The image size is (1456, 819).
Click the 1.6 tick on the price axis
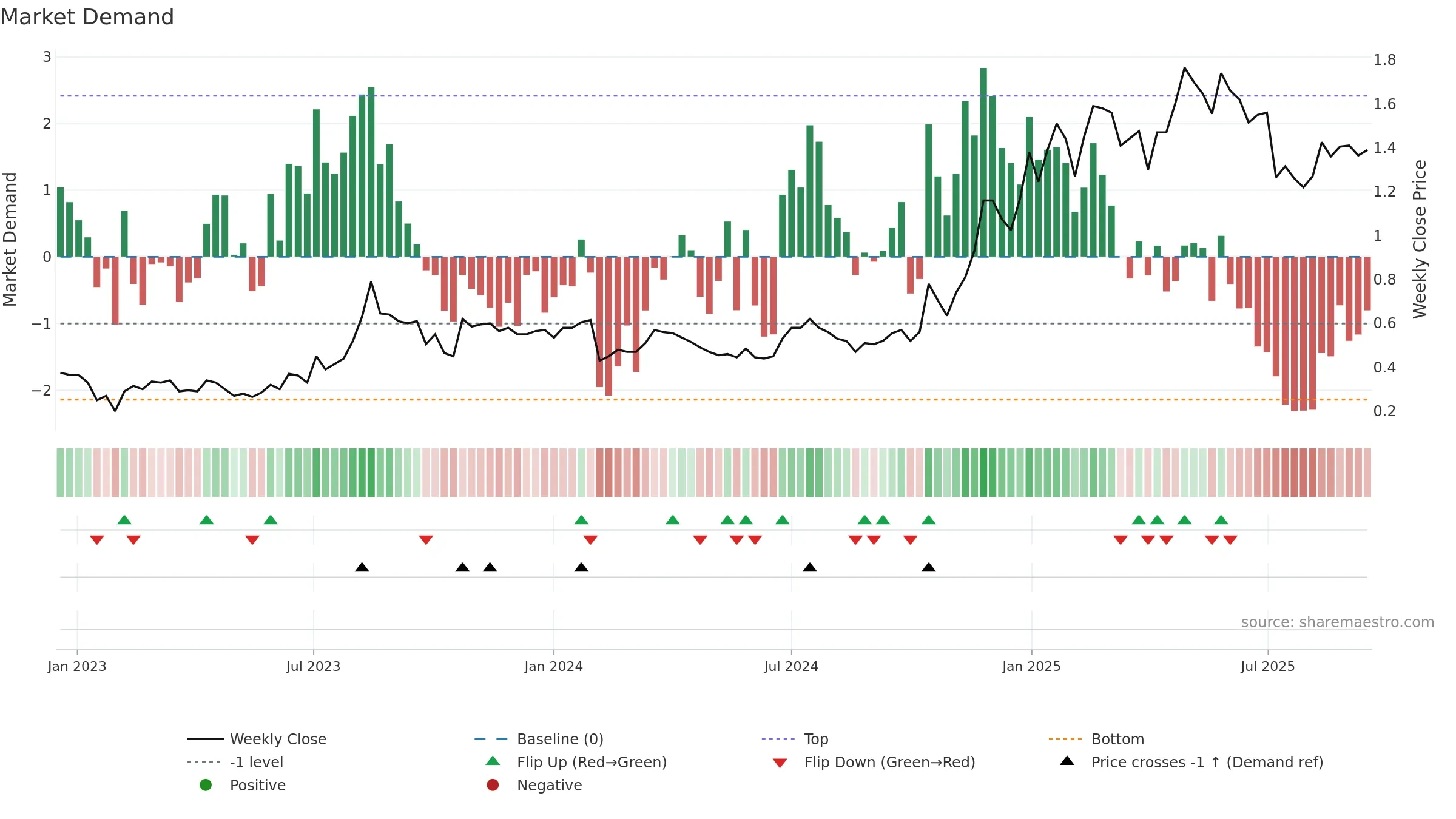(1384, 104)
